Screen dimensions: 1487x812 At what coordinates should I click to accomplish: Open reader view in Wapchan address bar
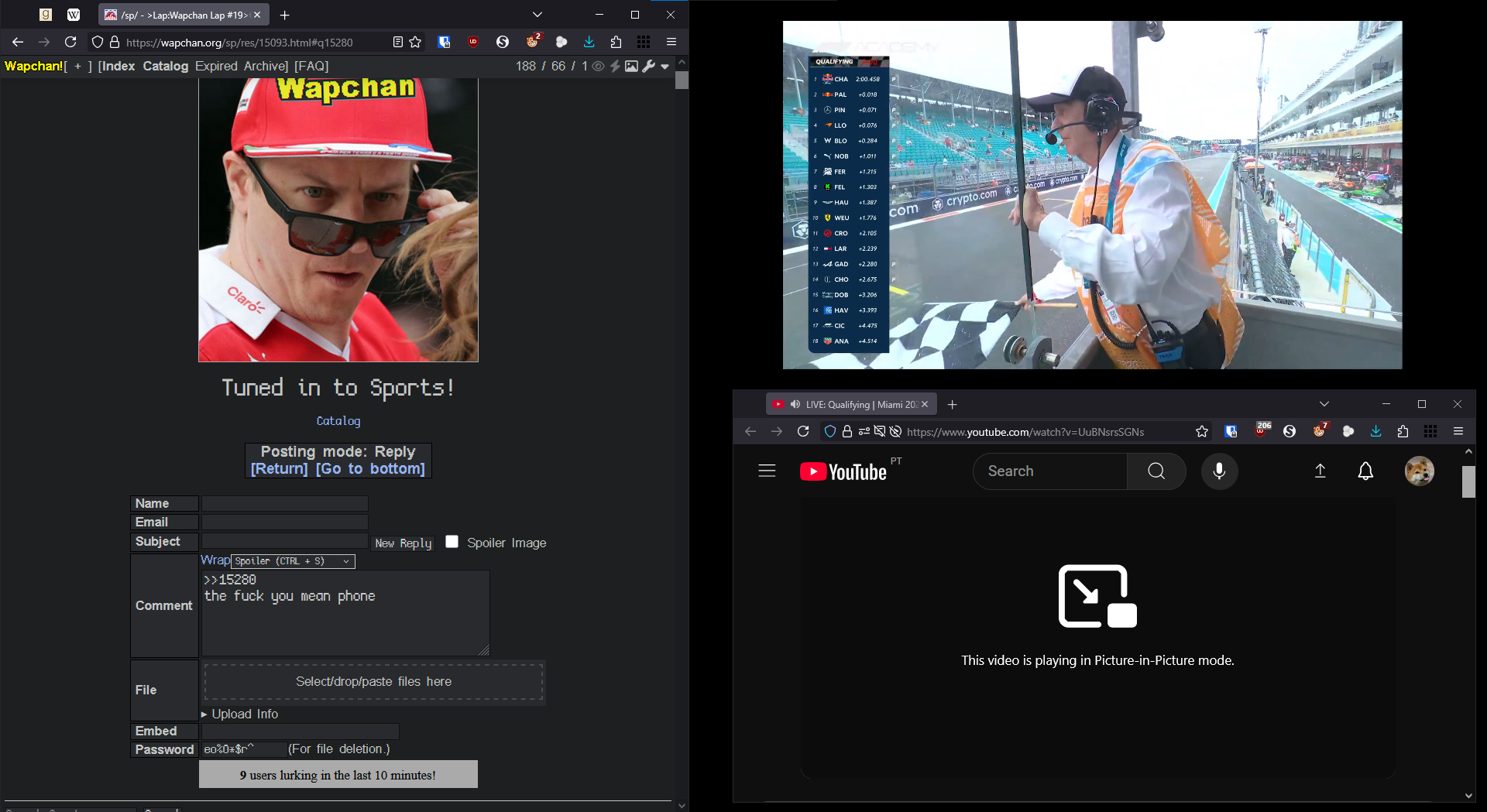coord(397,42)
